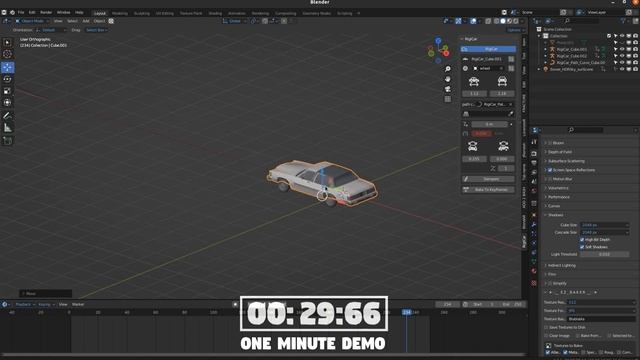The image size is (640, 360).
Task: Open the Texture properties tab icon
Action: tap(534, 283)
